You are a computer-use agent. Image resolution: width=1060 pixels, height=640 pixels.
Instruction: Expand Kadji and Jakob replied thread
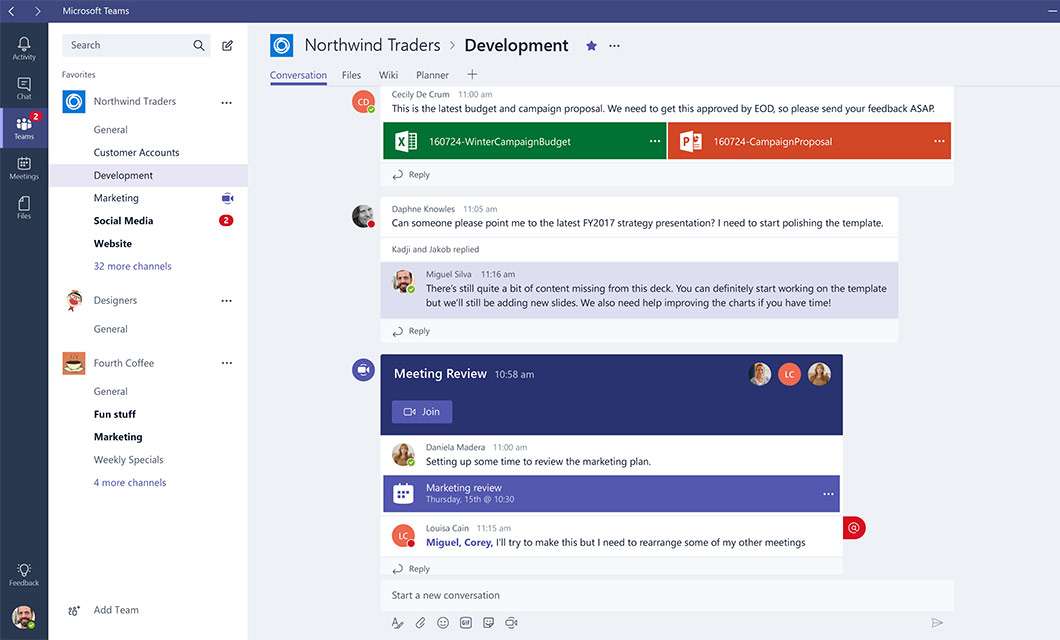pos(435,249)
